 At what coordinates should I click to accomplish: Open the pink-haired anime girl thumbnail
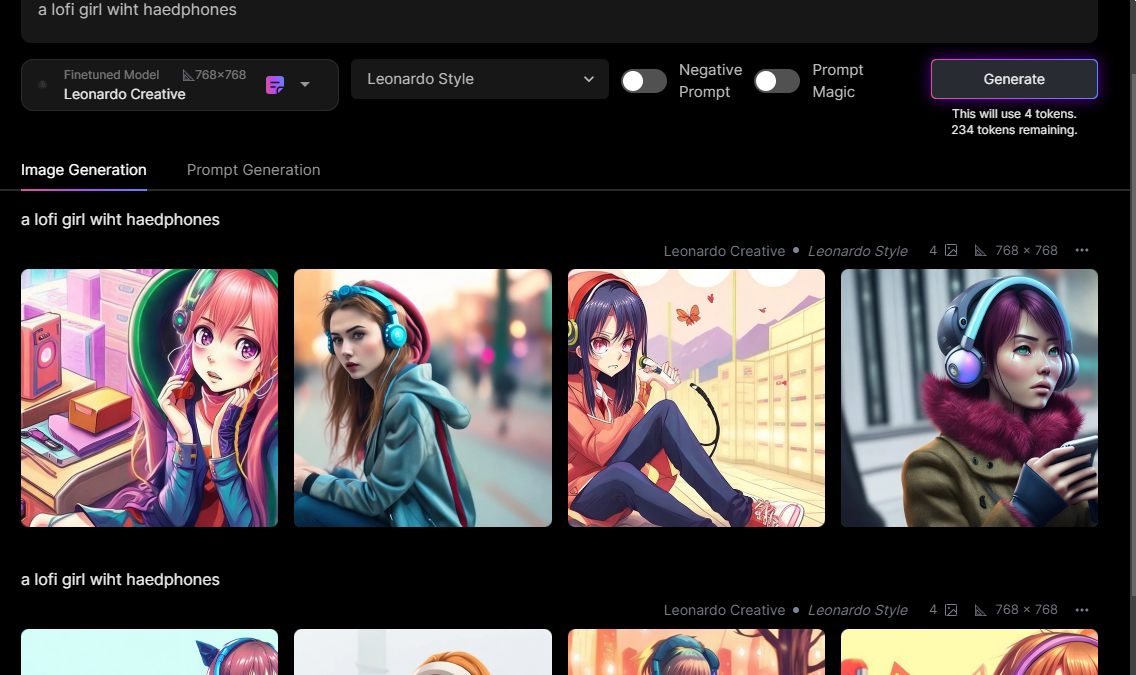tap(149, 398)
